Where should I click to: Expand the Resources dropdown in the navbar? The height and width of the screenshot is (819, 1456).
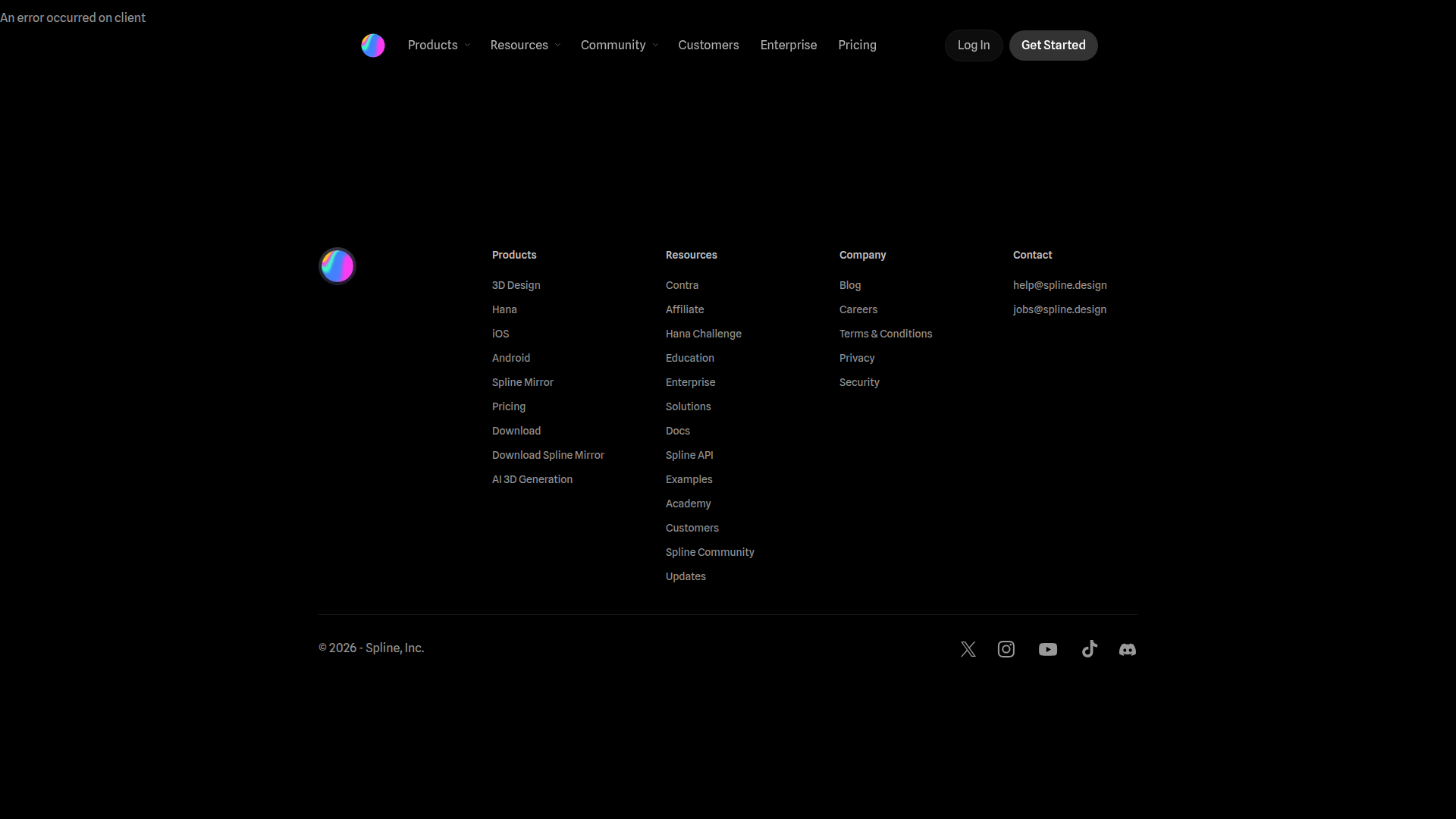tap(526, 45)
